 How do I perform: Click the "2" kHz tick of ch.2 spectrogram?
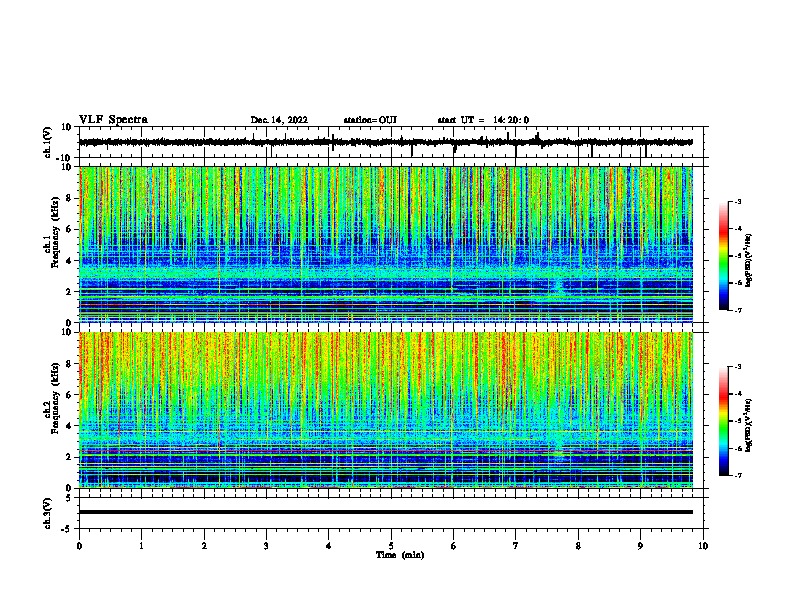[x=69, y=457]
